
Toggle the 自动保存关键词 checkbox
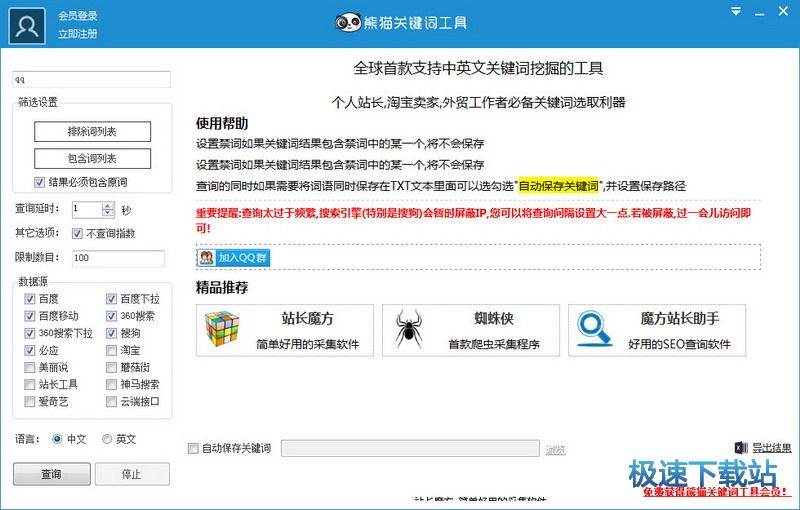coord(194,449)
